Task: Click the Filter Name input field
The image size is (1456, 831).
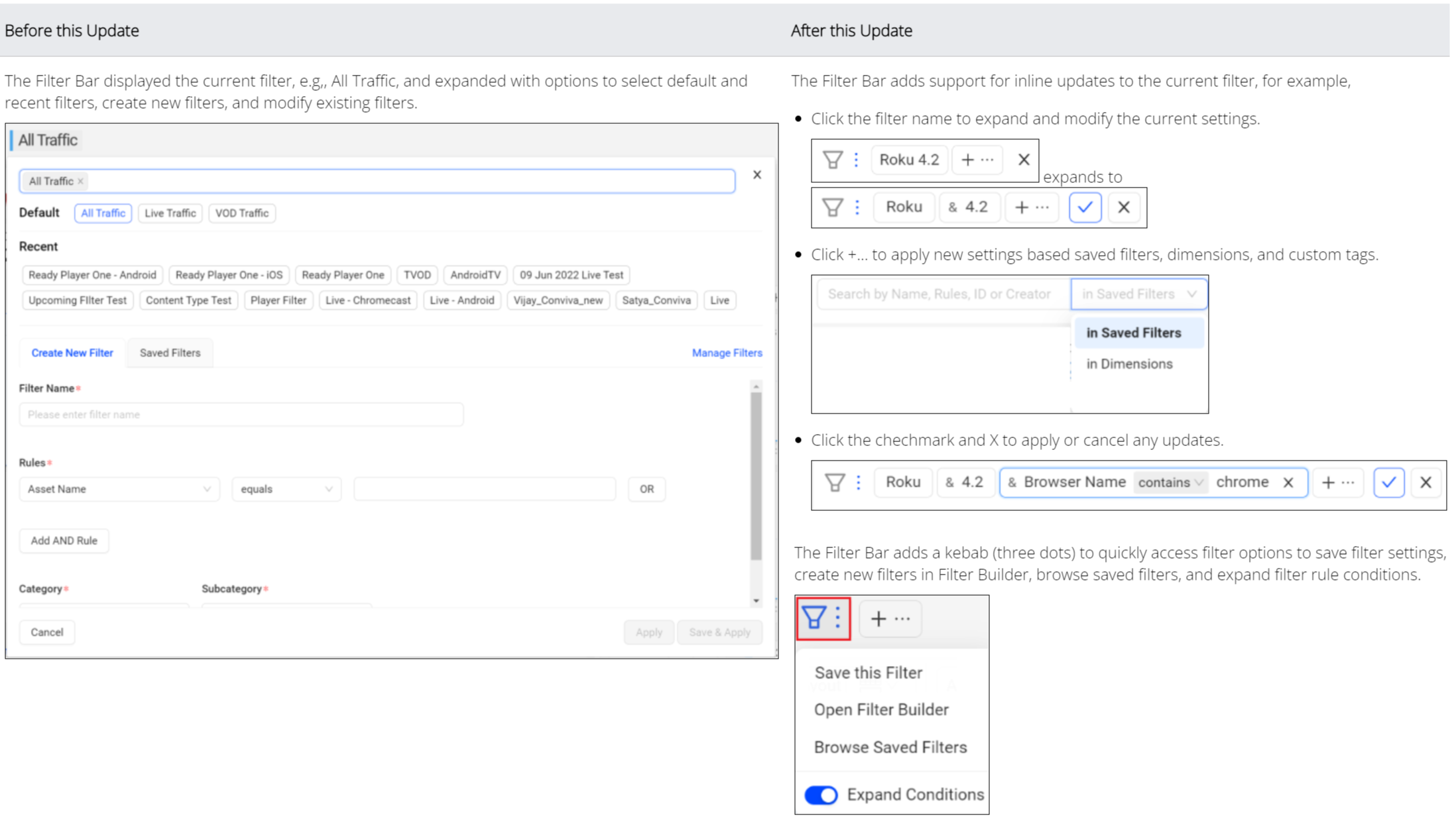Action: coord(241,415)
